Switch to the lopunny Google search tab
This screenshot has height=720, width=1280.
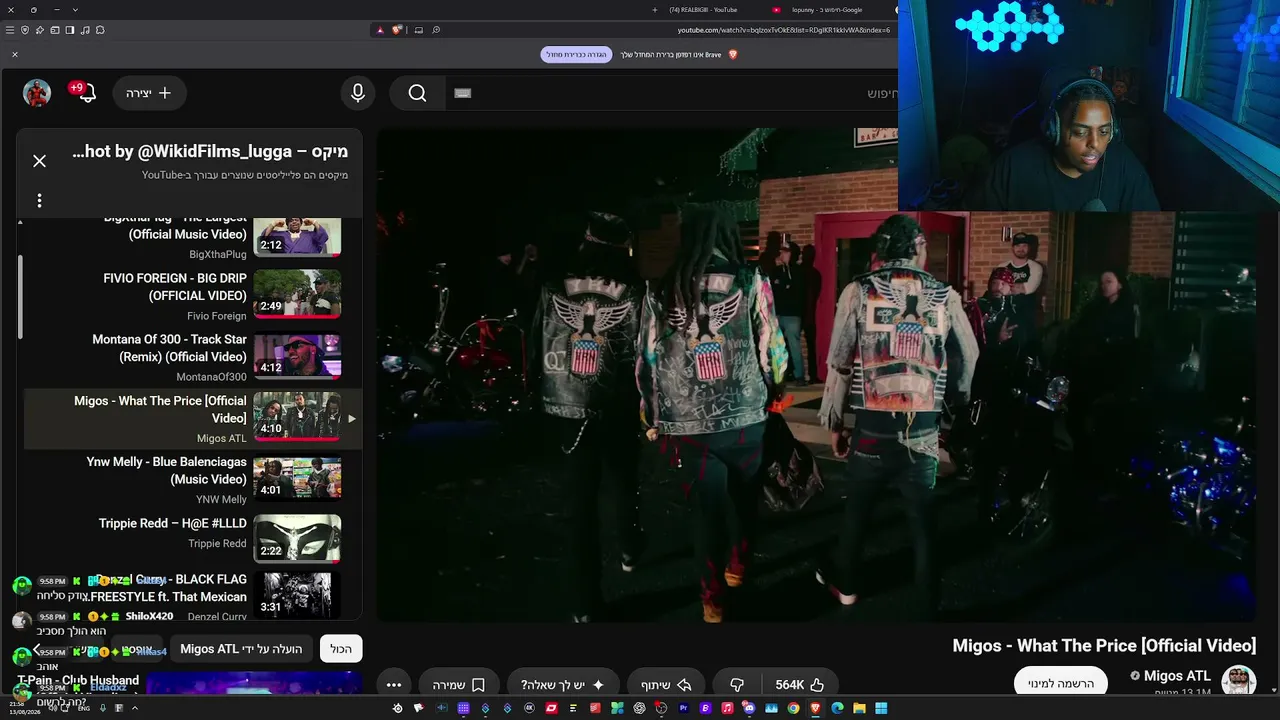click(827, 10)
